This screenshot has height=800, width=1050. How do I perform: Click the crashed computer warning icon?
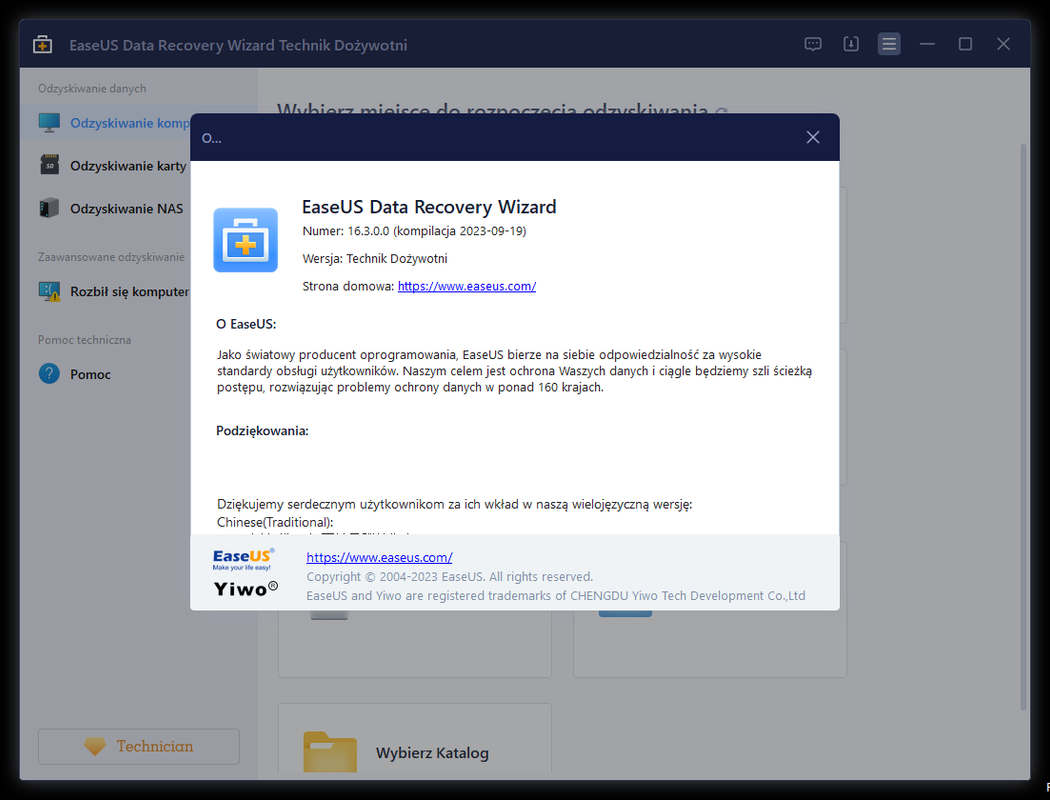(49, 291)
